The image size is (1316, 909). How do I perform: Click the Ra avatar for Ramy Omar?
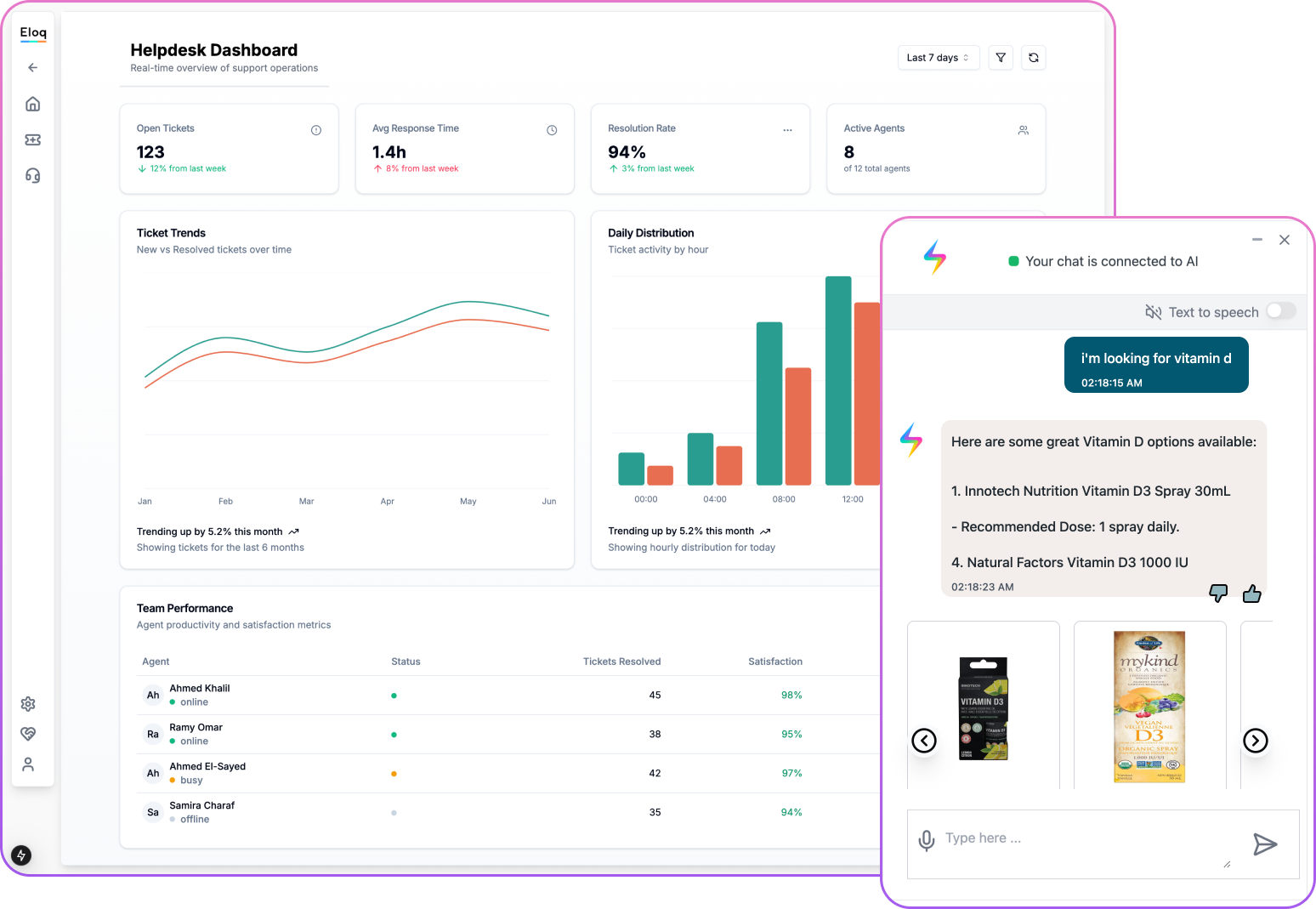click(x=153, y=734)
